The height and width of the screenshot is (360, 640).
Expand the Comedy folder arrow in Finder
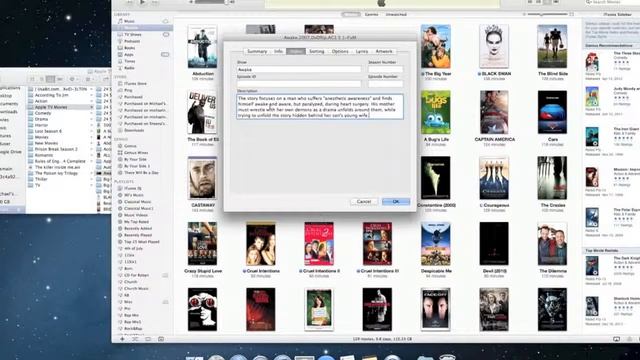pyautogui.click(x=91, y=113)
